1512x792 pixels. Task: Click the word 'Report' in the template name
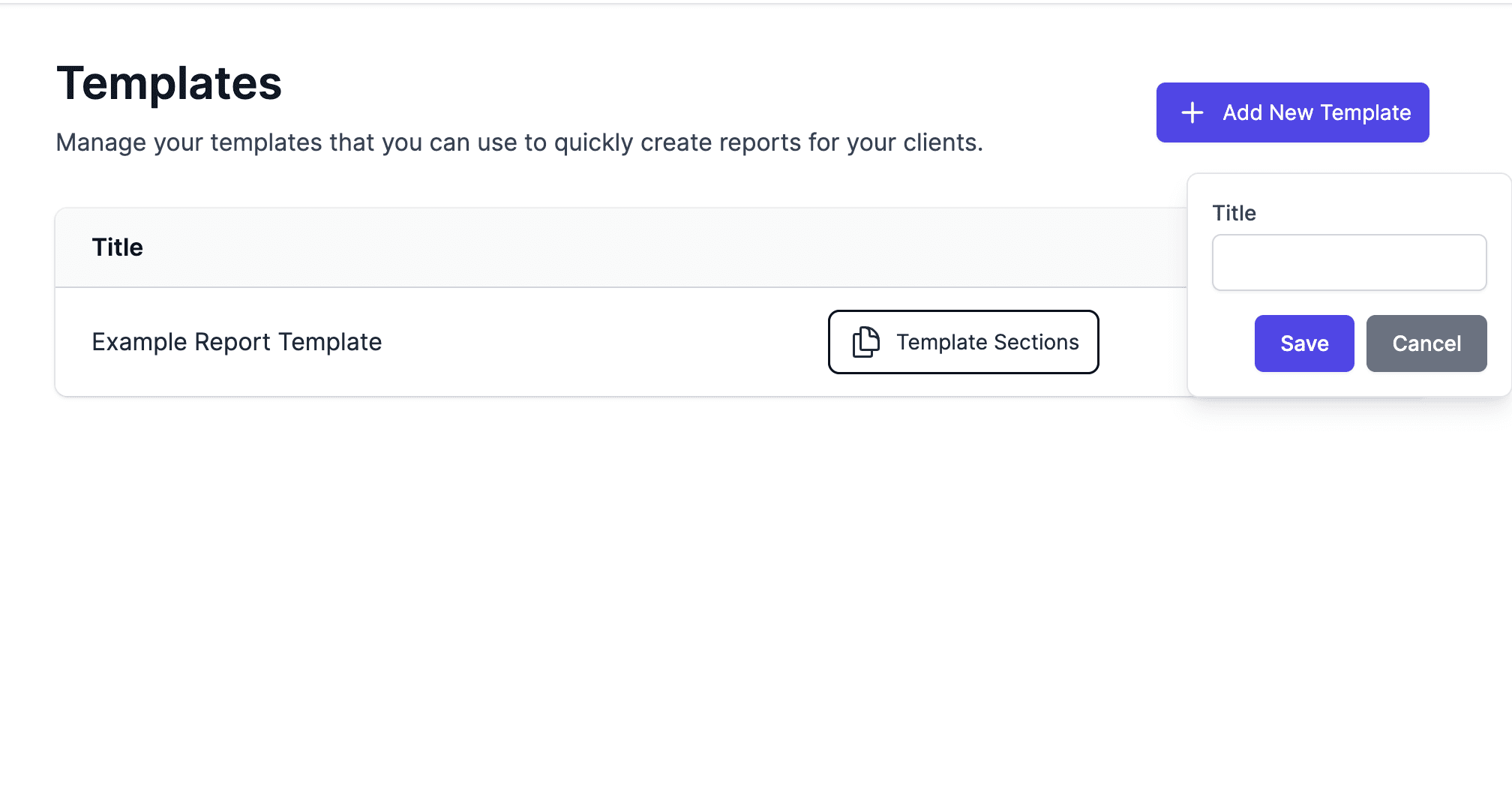[232, 342]
